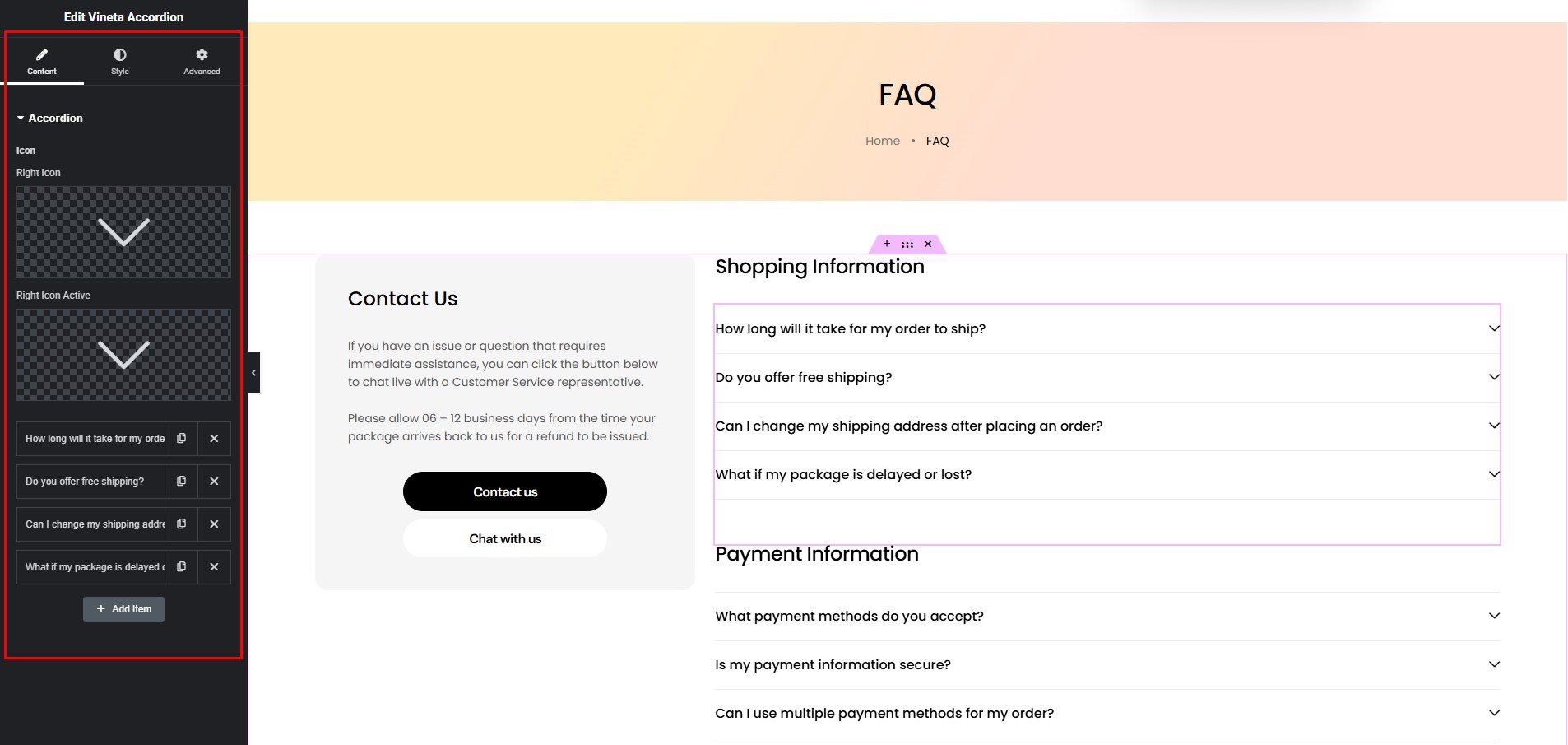Open the Home breadcrumb link

[883, 141]
